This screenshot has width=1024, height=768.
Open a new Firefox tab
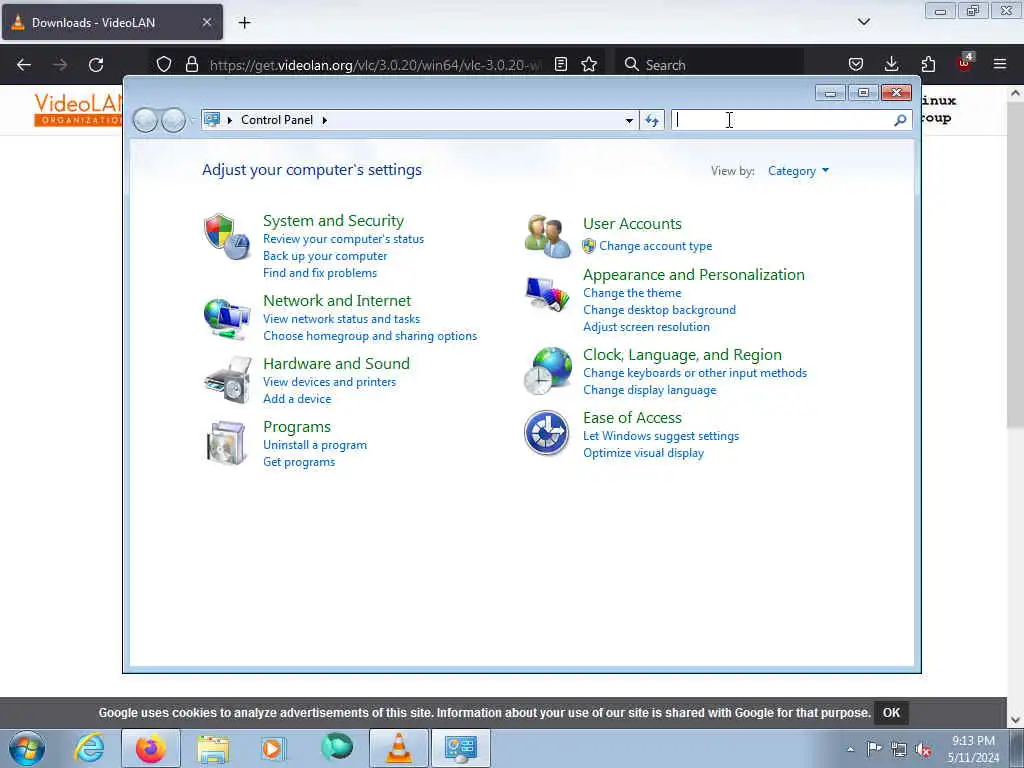click(x=244, y=23)
